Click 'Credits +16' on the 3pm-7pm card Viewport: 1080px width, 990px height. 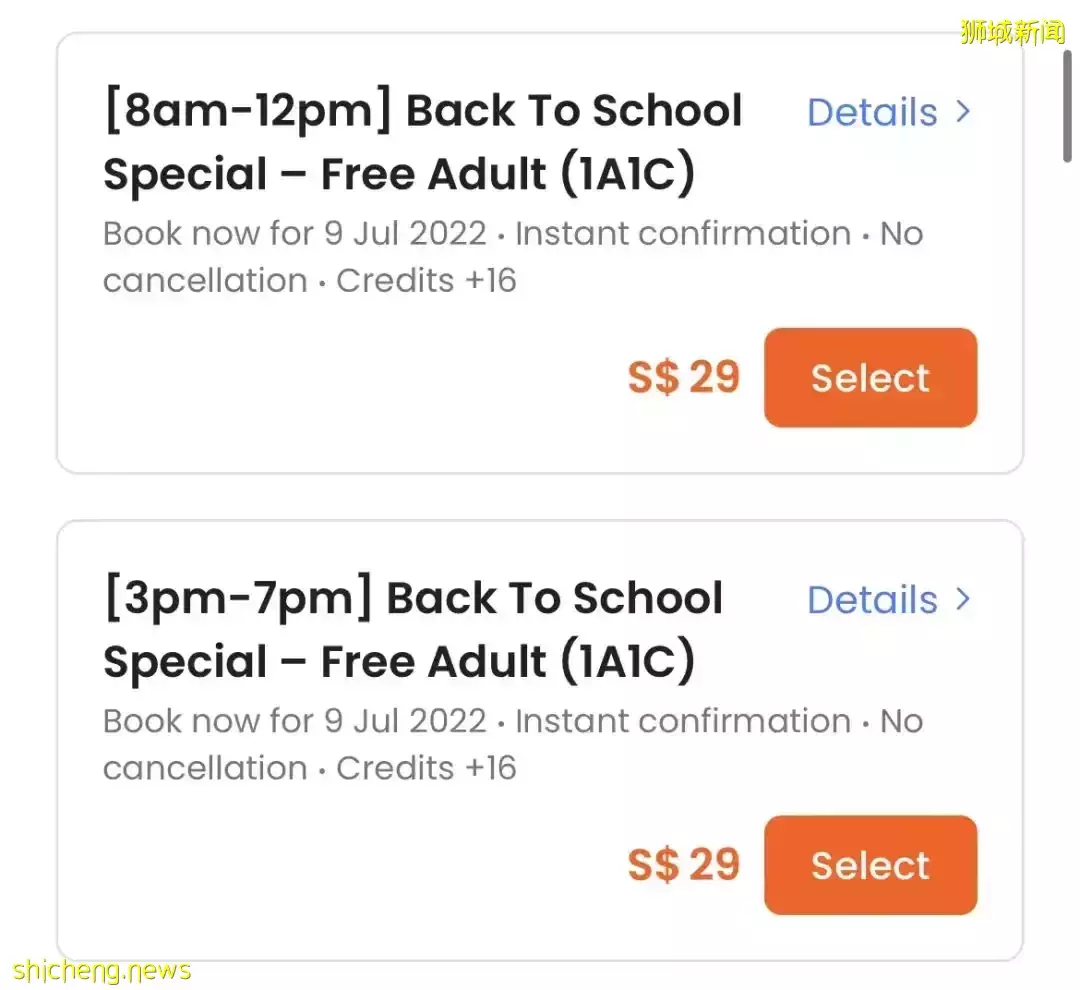pyautogui.click(x=426, y=768)
